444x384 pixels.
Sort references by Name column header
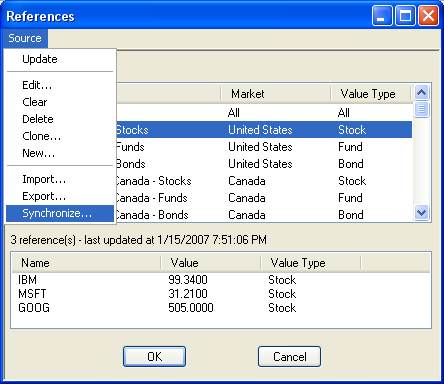(86, 263)
